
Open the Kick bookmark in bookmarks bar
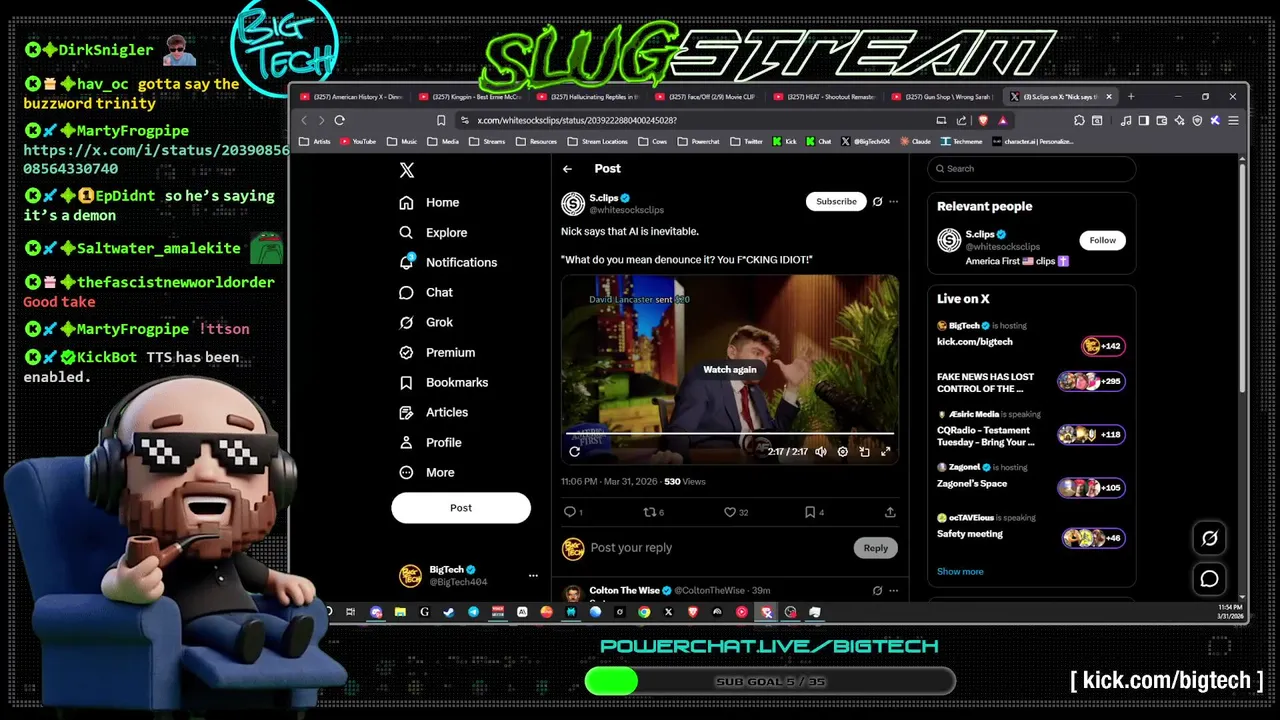coord(785,142)
